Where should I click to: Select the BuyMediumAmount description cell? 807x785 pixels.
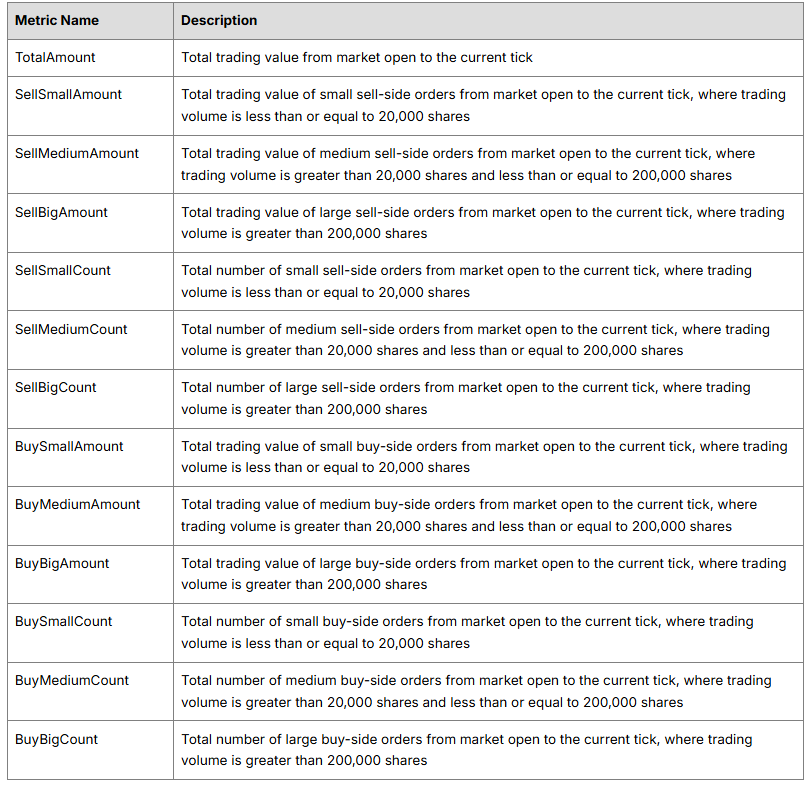(x=488, y=516)
